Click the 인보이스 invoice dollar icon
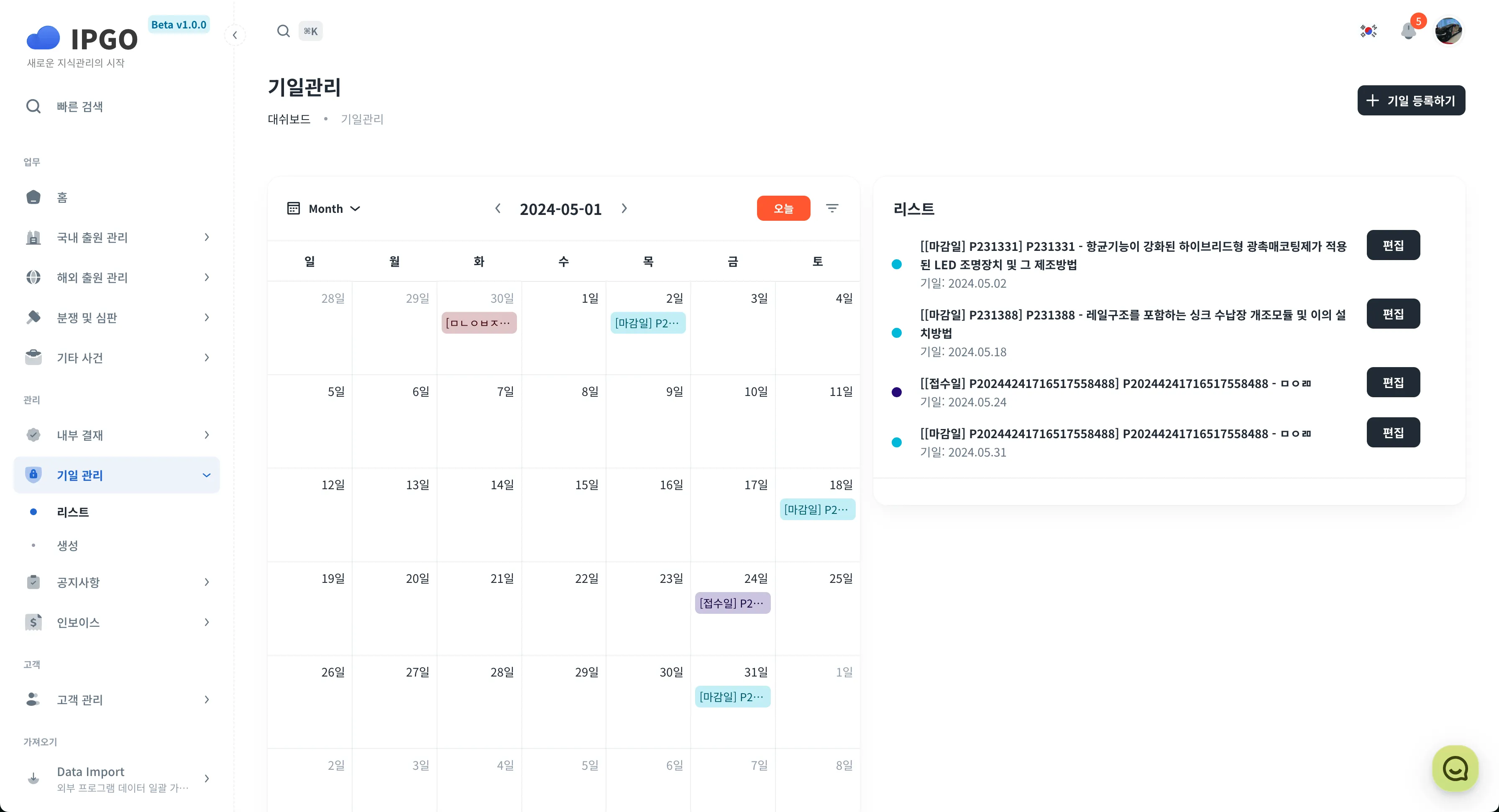Viewport: 1499px width, 812px height. click(x=34, y=622)
